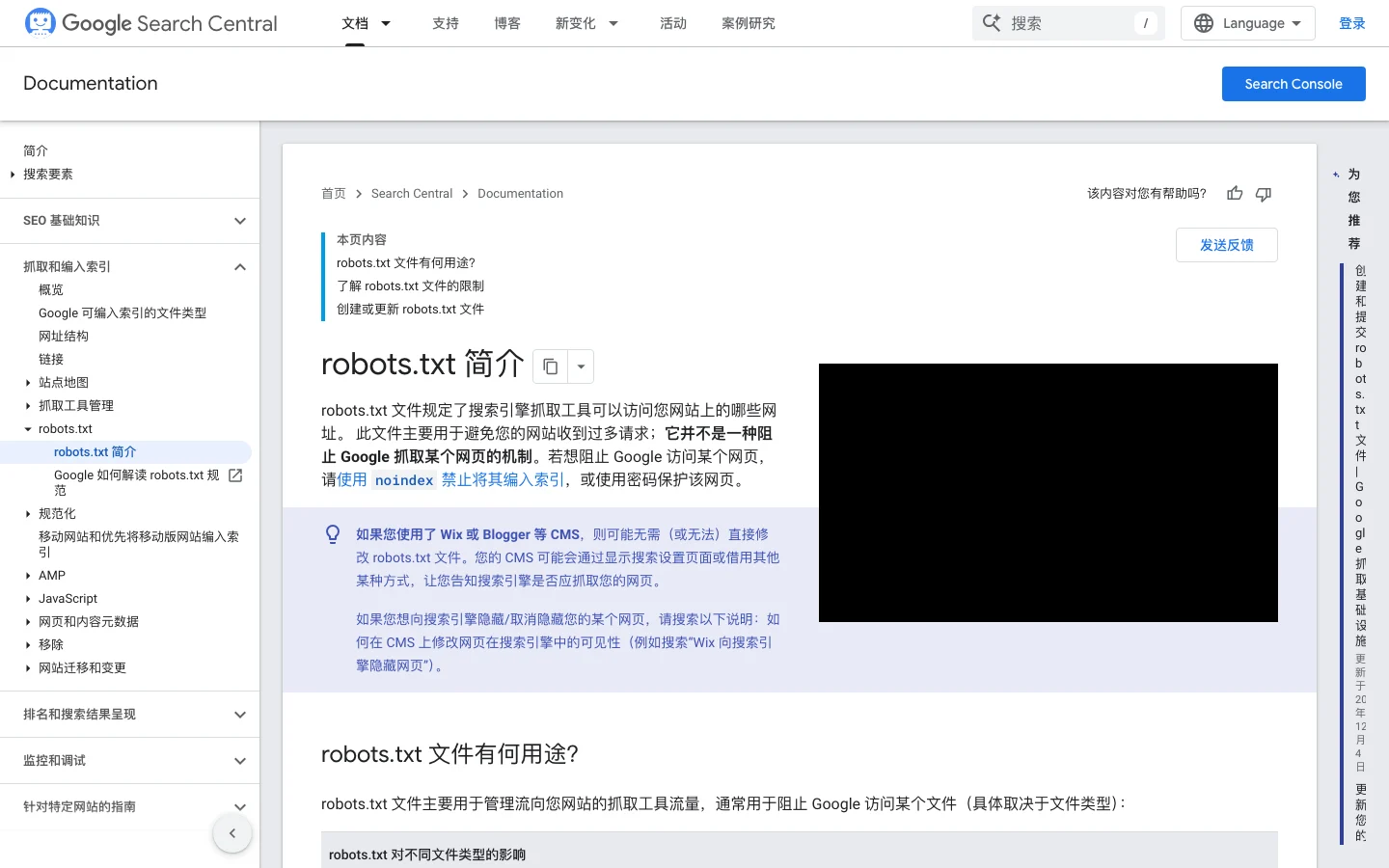Screen dimensions: 1389x868
Task: Expand the 抓取工具管理 tree item
Action: tap(28, 406)
